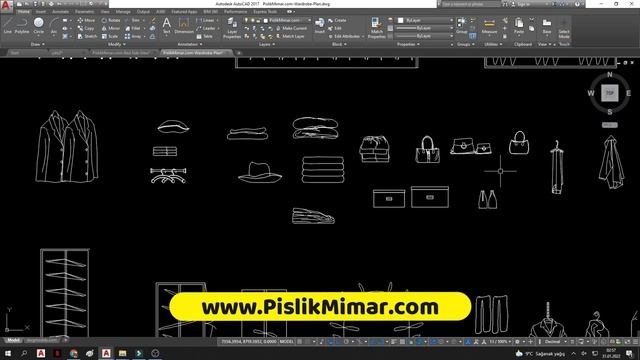Click the Stretch tool
Viewport: 640px width, 360px height.
click(x=87, y=36)
